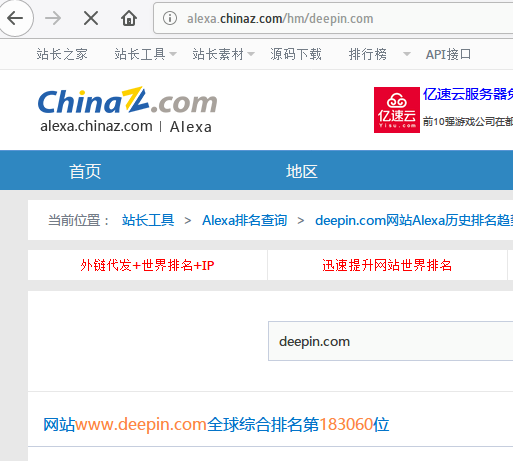Click the ChinaZ.com logo
This screenshot has height=461, width=513.
tap(128, 109)
